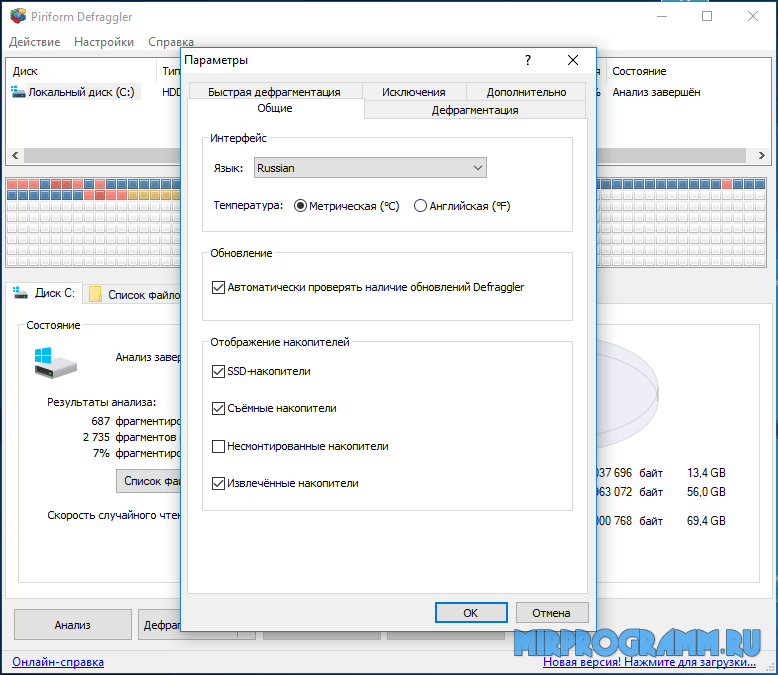The image size is (778, 675).
Task: Switch to Быстрая дефрагментация tab
Action: click(x=274, y=92)
